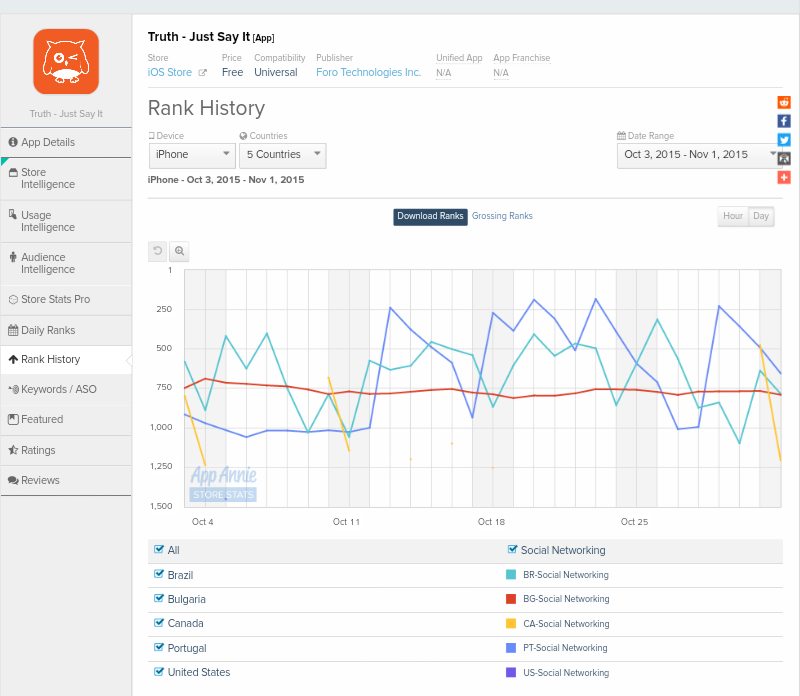
Task: Share the page on Reddit
Action: (x=784, y=102)
